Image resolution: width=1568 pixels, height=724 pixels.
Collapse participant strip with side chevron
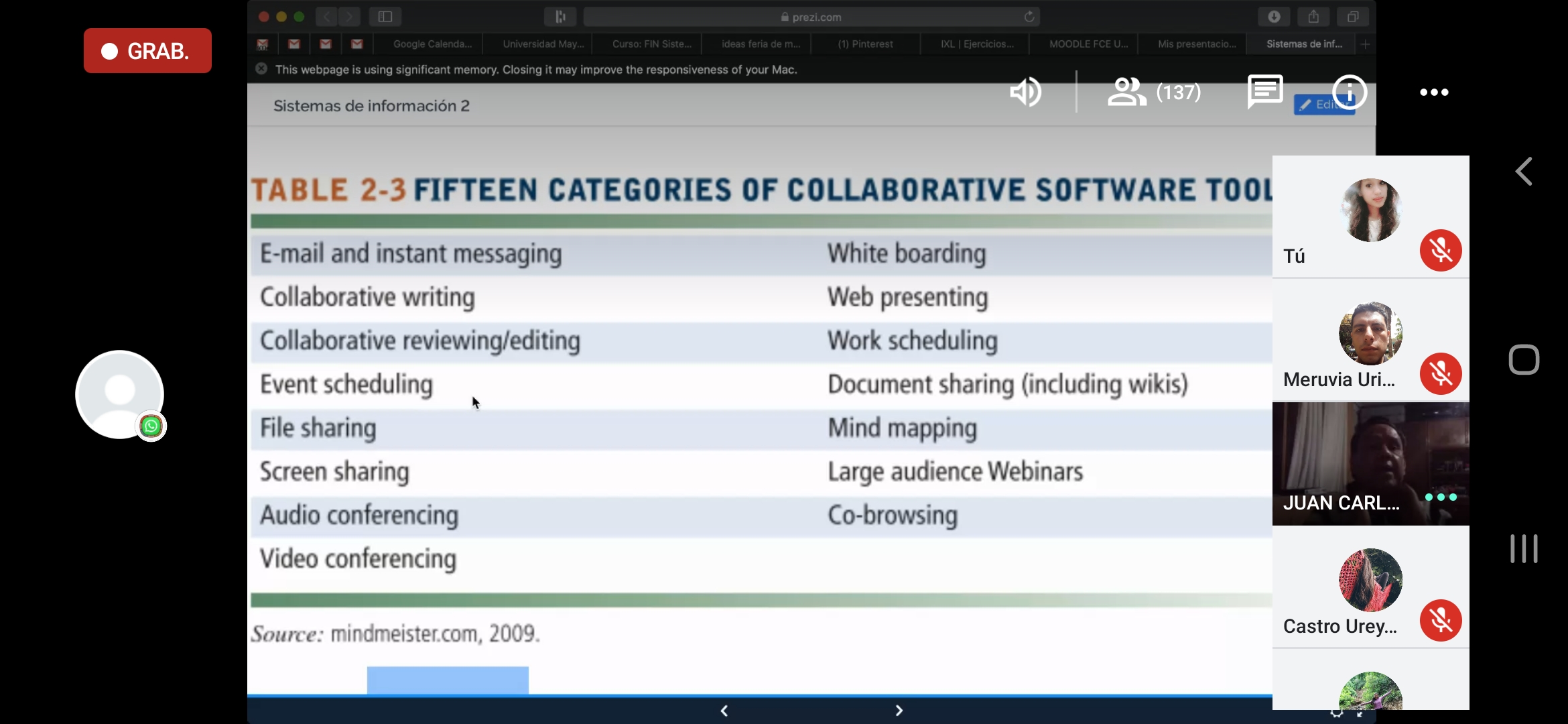[x=1524, y=172]
